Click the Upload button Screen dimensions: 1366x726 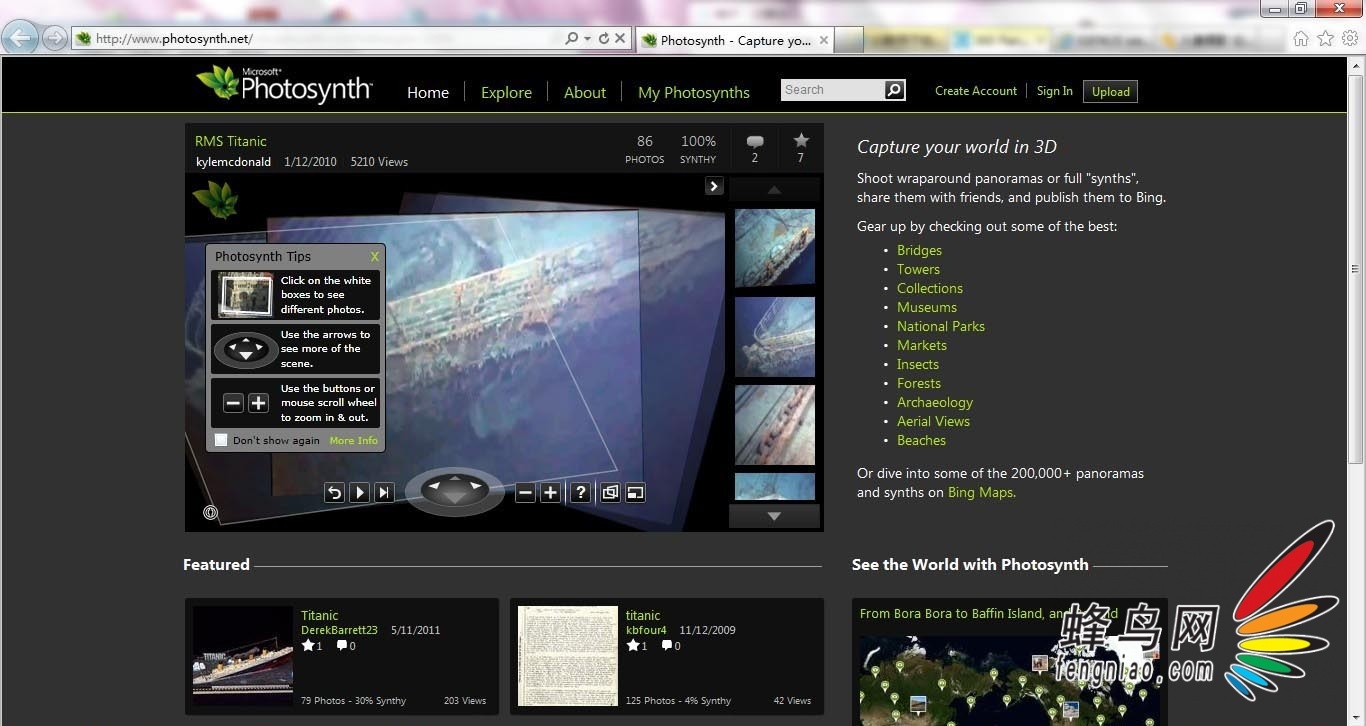coord(1110,92)
